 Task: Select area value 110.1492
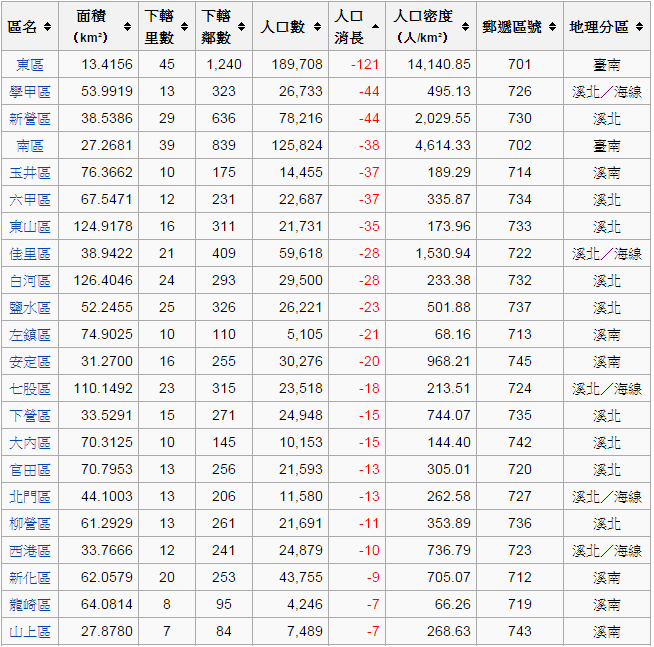pos(103,388)
